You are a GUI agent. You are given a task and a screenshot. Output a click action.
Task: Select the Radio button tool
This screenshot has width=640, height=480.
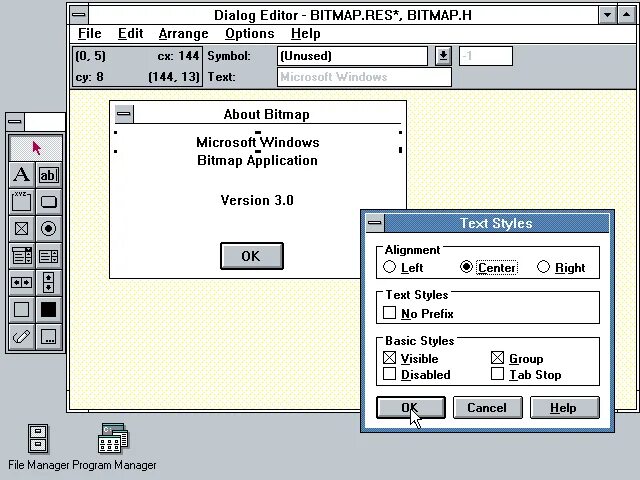click(x=49, y=229)
